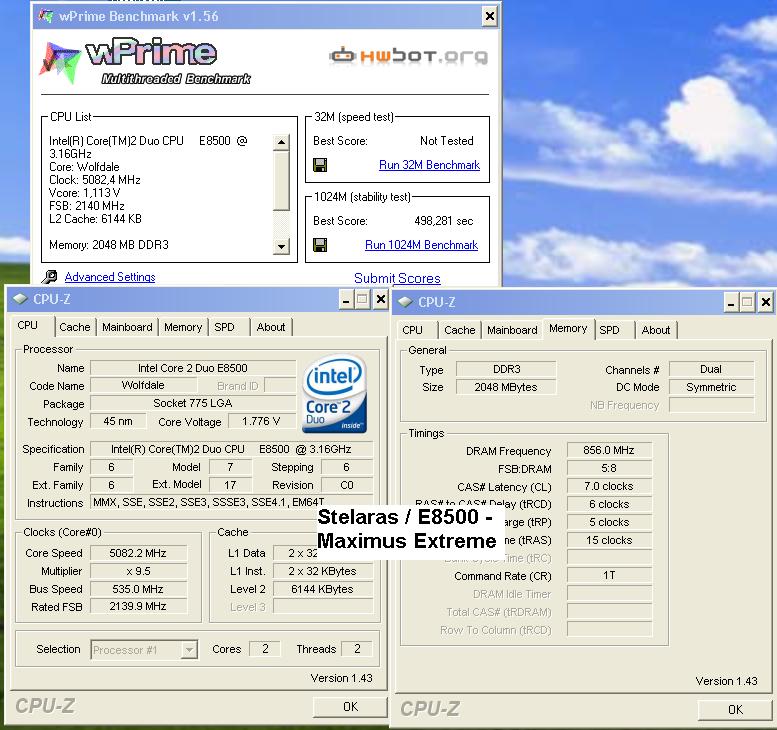Viewport: 777px width, 730px height.
Task: Minimize the left CPU-Z window
Action: (x=346, y=300)
